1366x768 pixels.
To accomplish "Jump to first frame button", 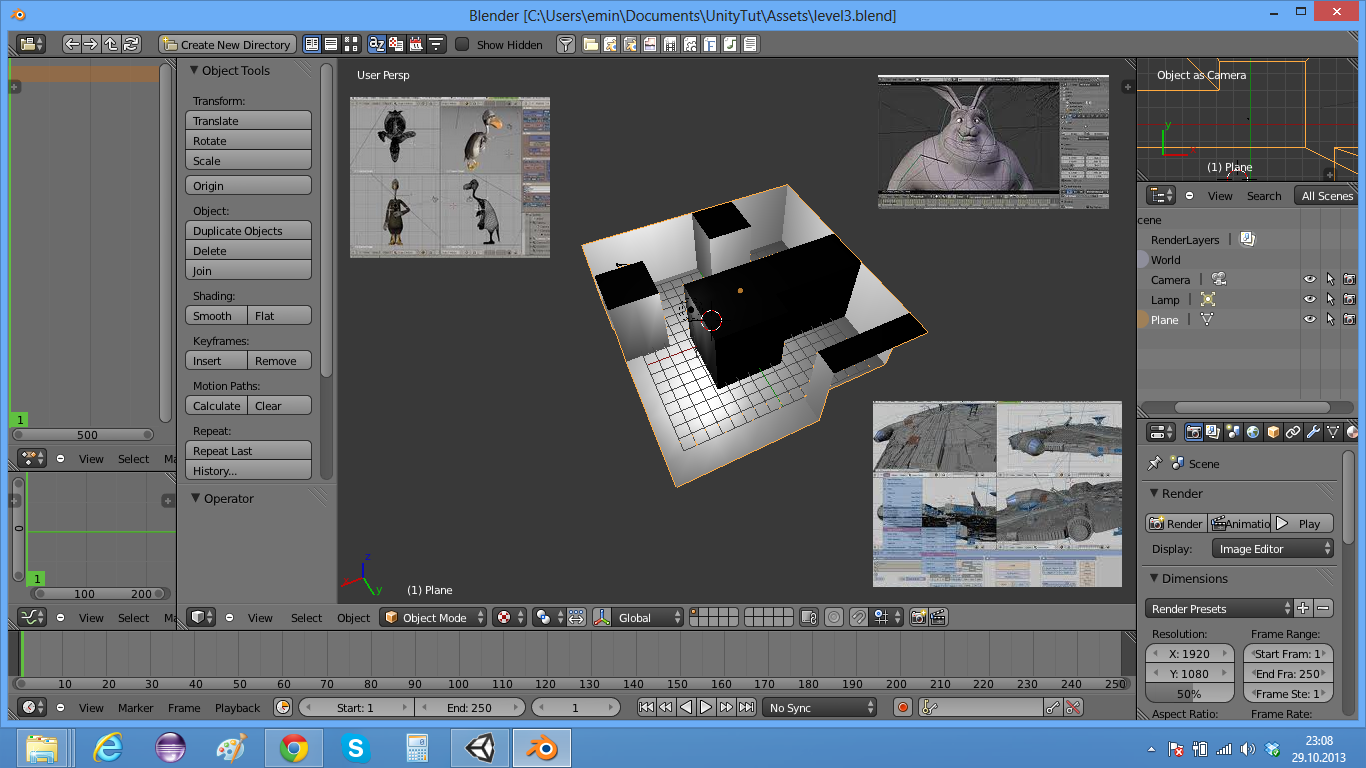I will pos(647,707).
